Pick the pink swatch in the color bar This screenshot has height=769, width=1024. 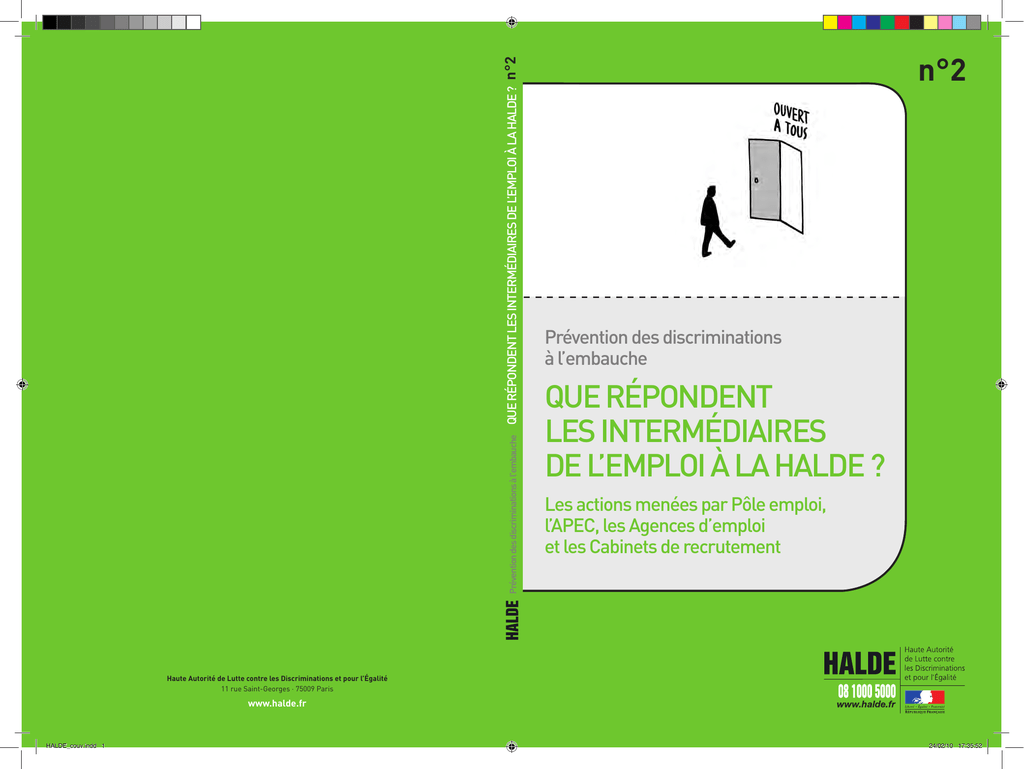[x=945, y=22]
